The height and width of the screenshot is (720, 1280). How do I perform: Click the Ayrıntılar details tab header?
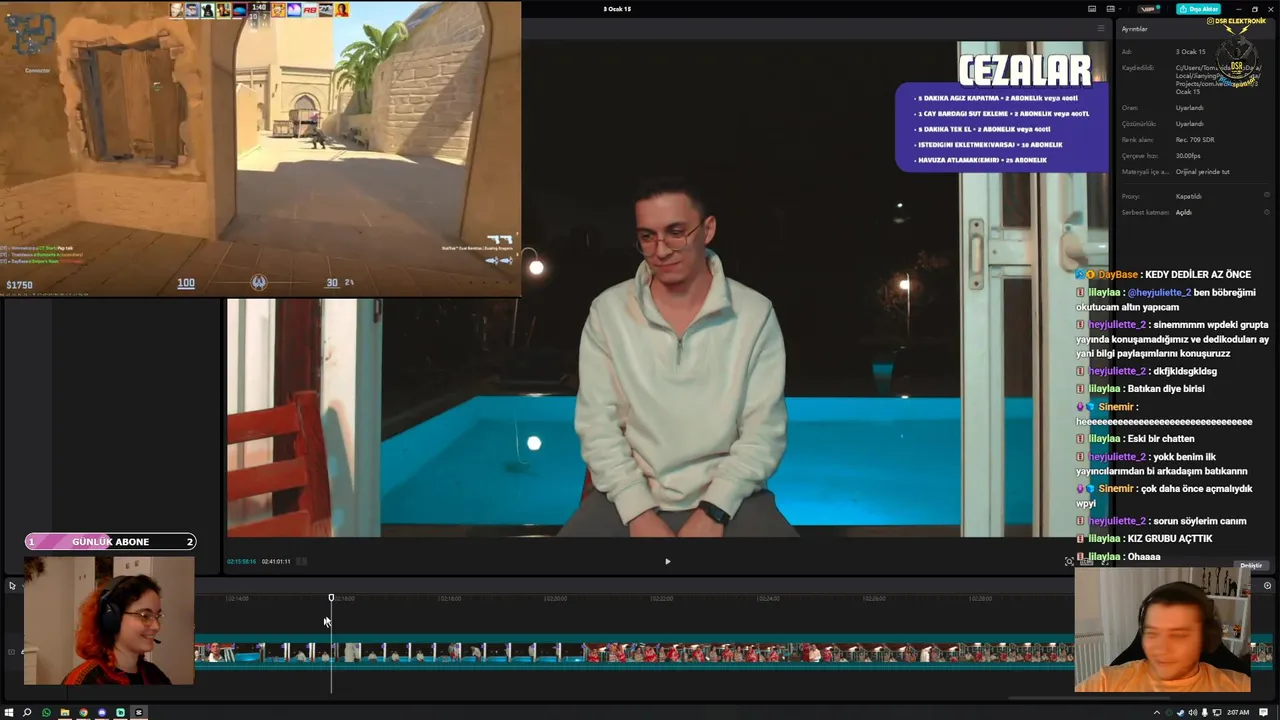(x=1134, y=29)
